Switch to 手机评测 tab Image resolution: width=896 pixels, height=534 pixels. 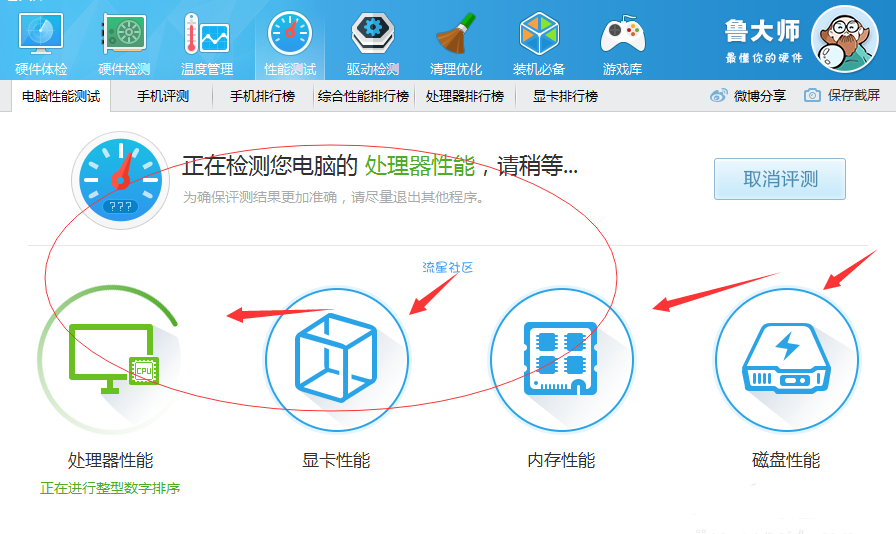pos(163,96)
